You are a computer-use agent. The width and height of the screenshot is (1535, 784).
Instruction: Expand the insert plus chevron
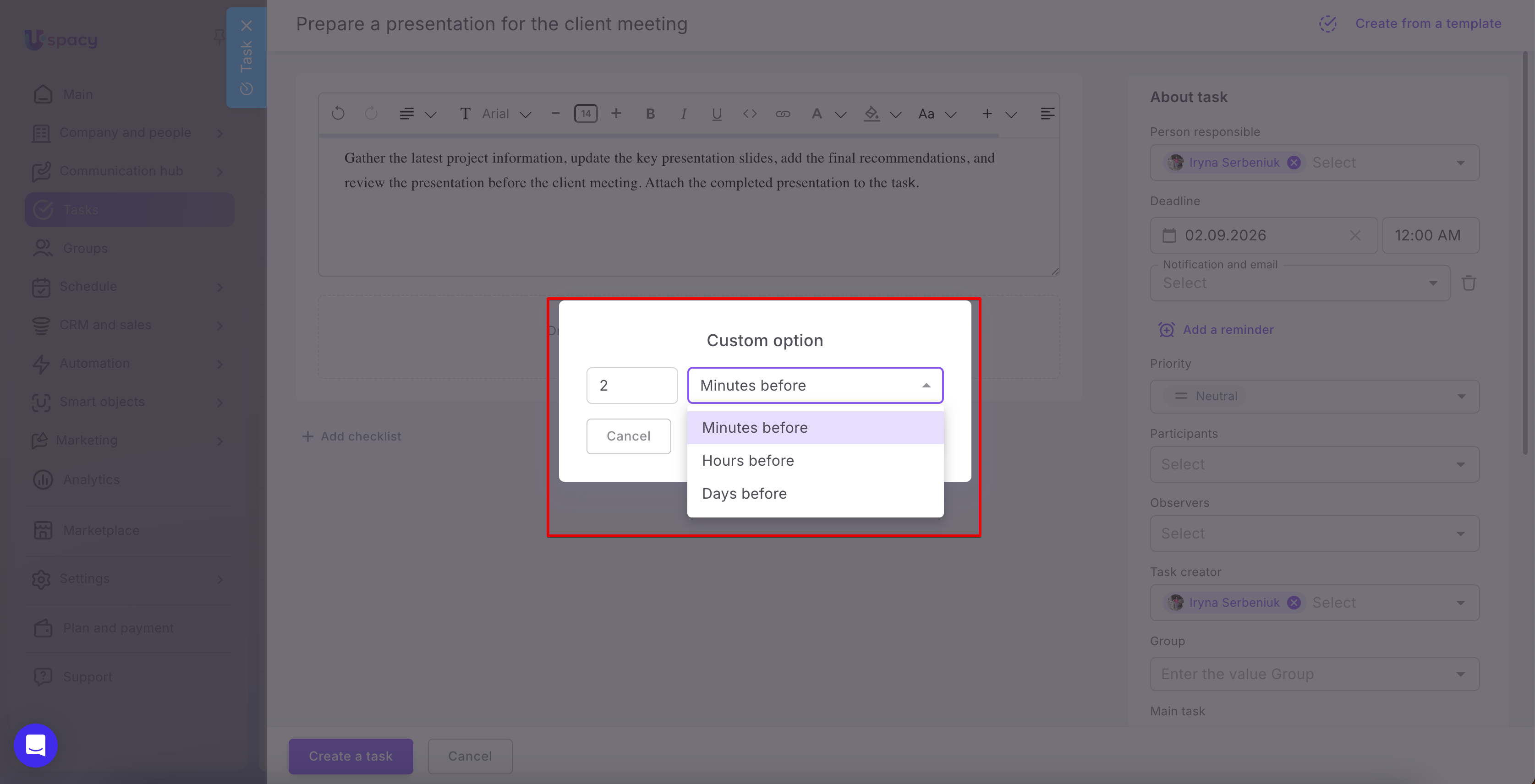click(x=1011, y=114)
